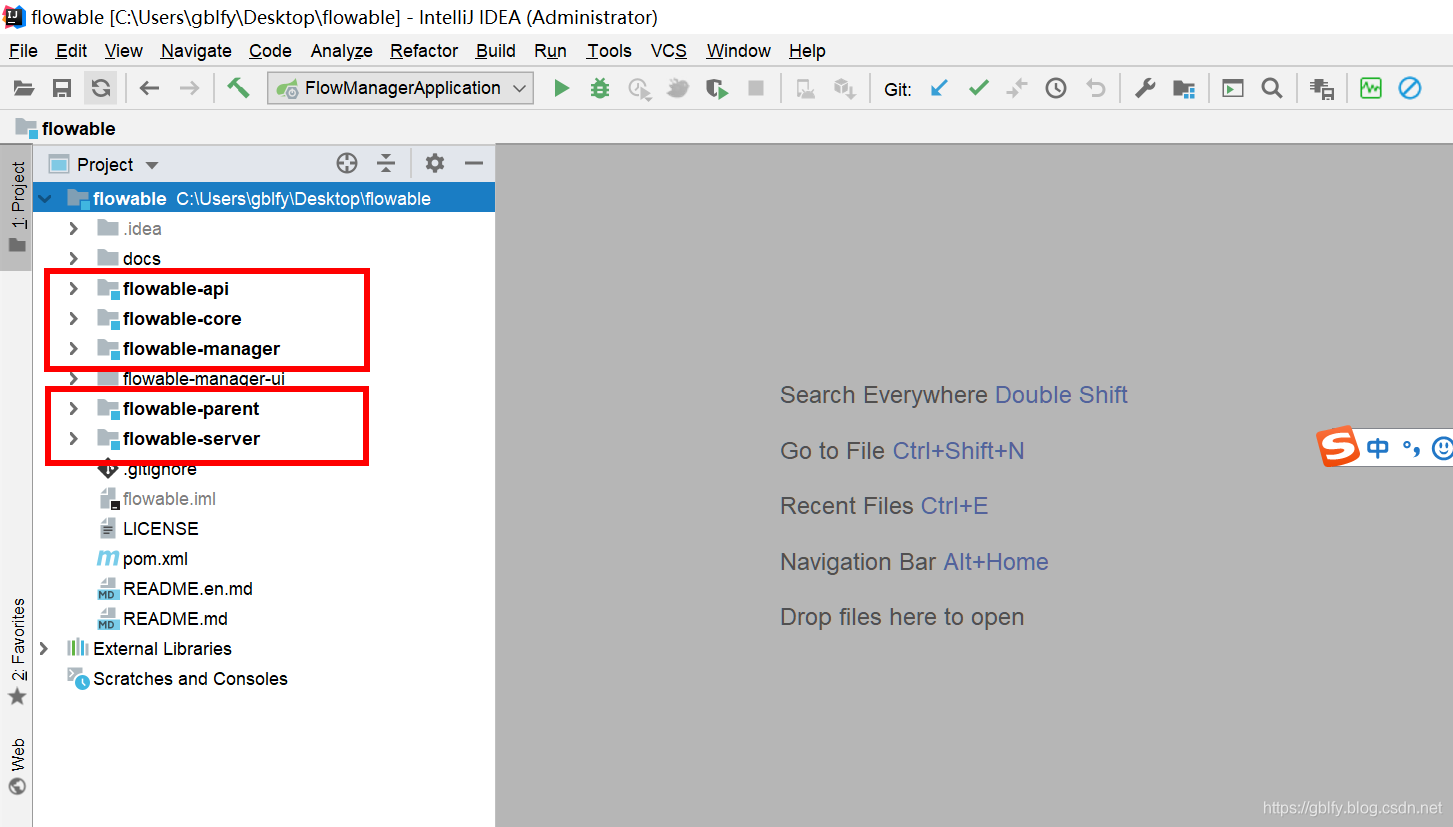Image resolution: width=1453 pixels, height=827 pixels.
Task: Click the blue crossed-circle toolbar icon
Action: click(1410, 89)
